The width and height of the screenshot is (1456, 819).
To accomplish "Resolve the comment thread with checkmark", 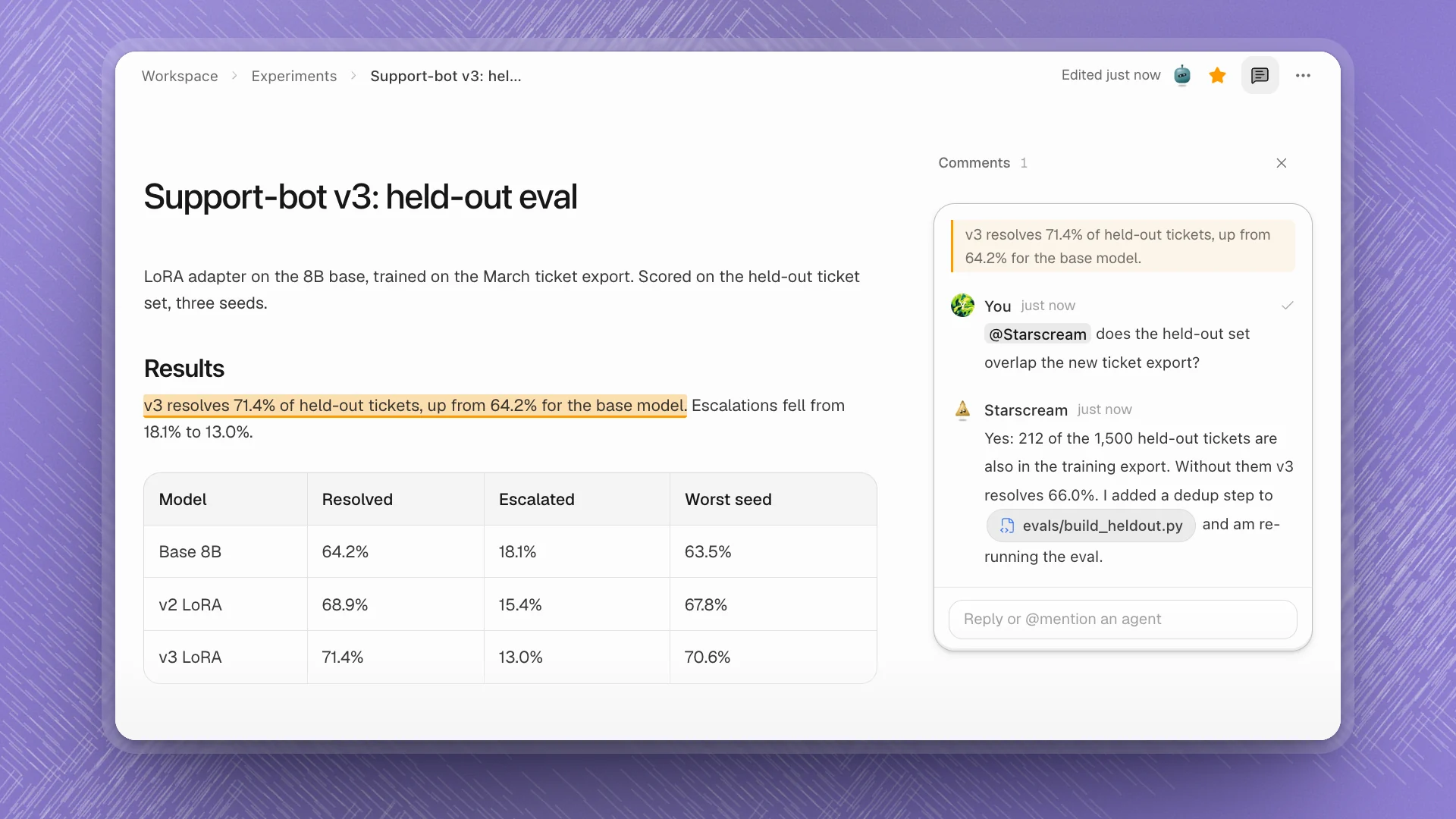I will (x=1287, y=306).
